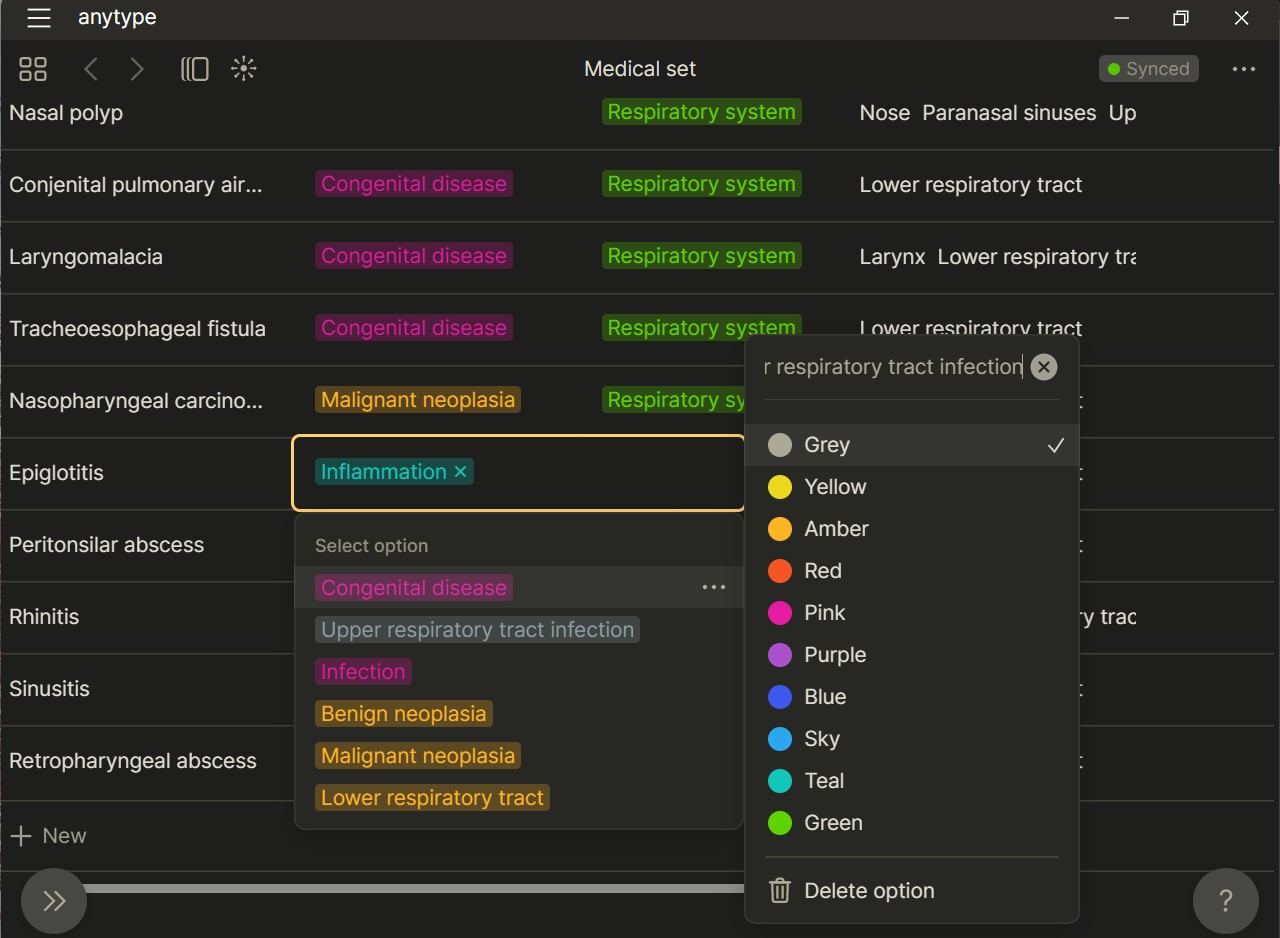
Task: Expand the bottom-left double-arrow panel
Action: point(54,901)
